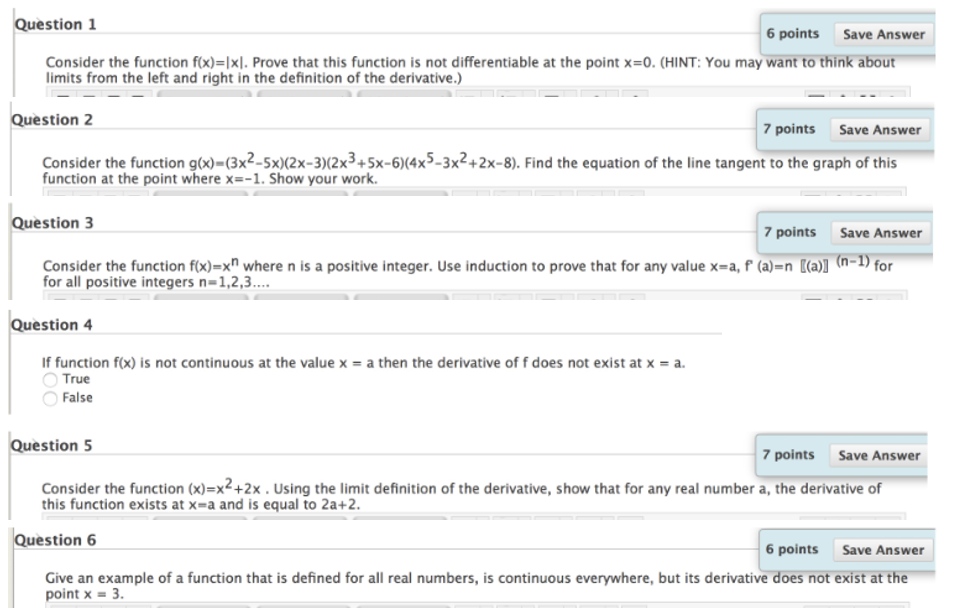Save the answer for Question 5
The width and height of the screenshot is (964, 614).
880,455
